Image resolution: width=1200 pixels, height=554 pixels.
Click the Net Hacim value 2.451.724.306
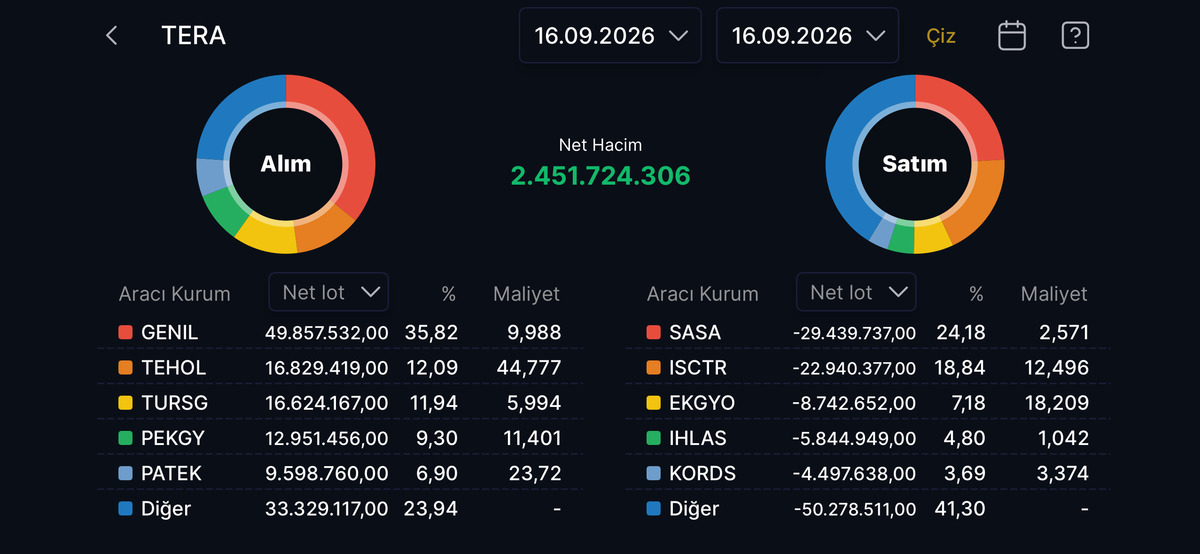[600, 176]
